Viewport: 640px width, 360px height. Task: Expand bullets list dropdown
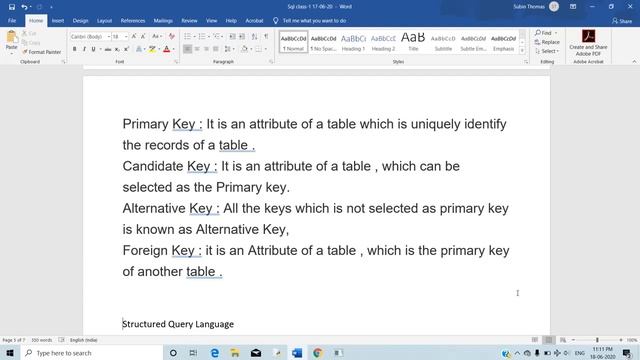(195, 36)
